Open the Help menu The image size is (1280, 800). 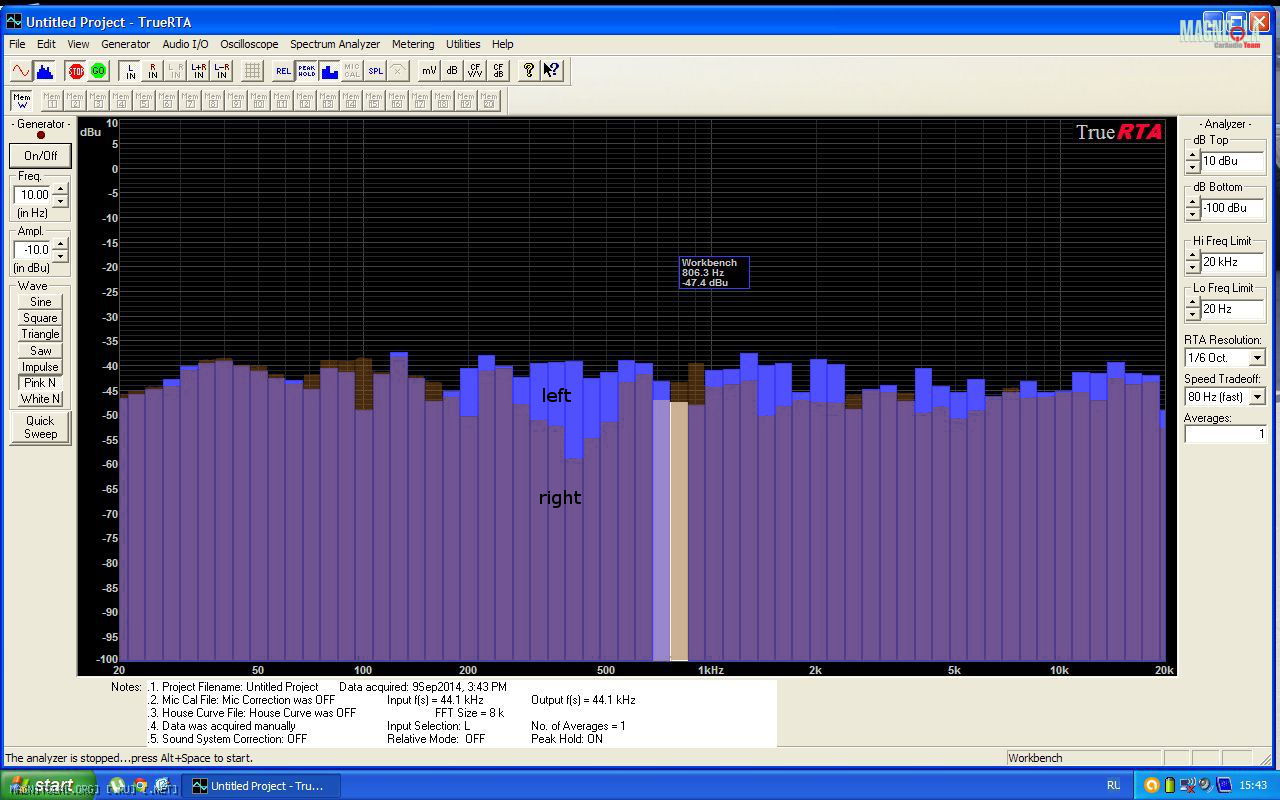[x=503, y=44]
